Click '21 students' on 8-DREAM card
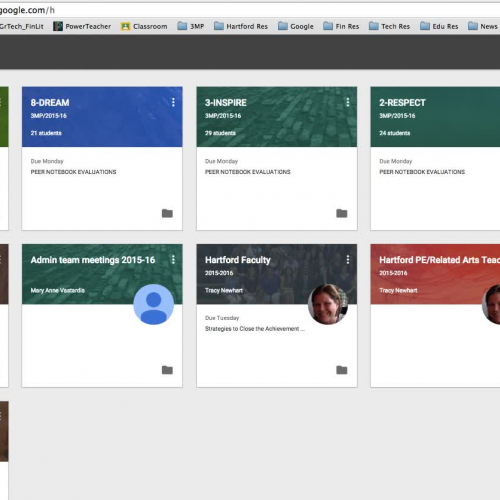Viewport: 500px width, 500px height. coord(46,133)
